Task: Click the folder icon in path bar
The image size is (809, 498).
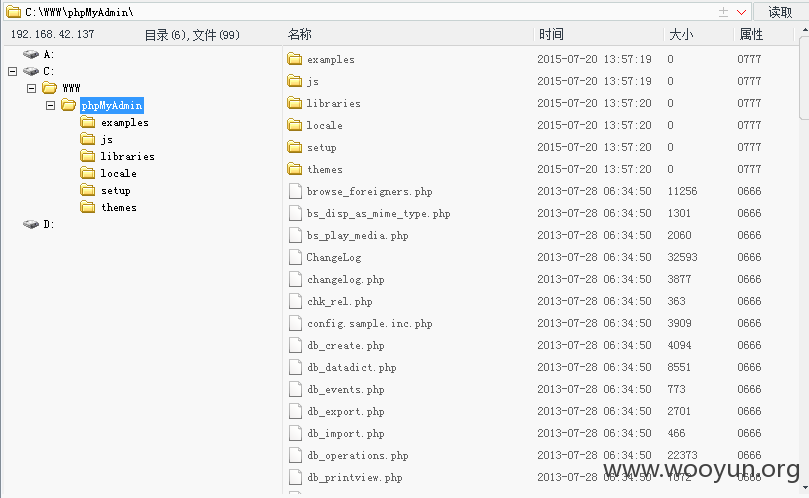Action: (13, 11)
